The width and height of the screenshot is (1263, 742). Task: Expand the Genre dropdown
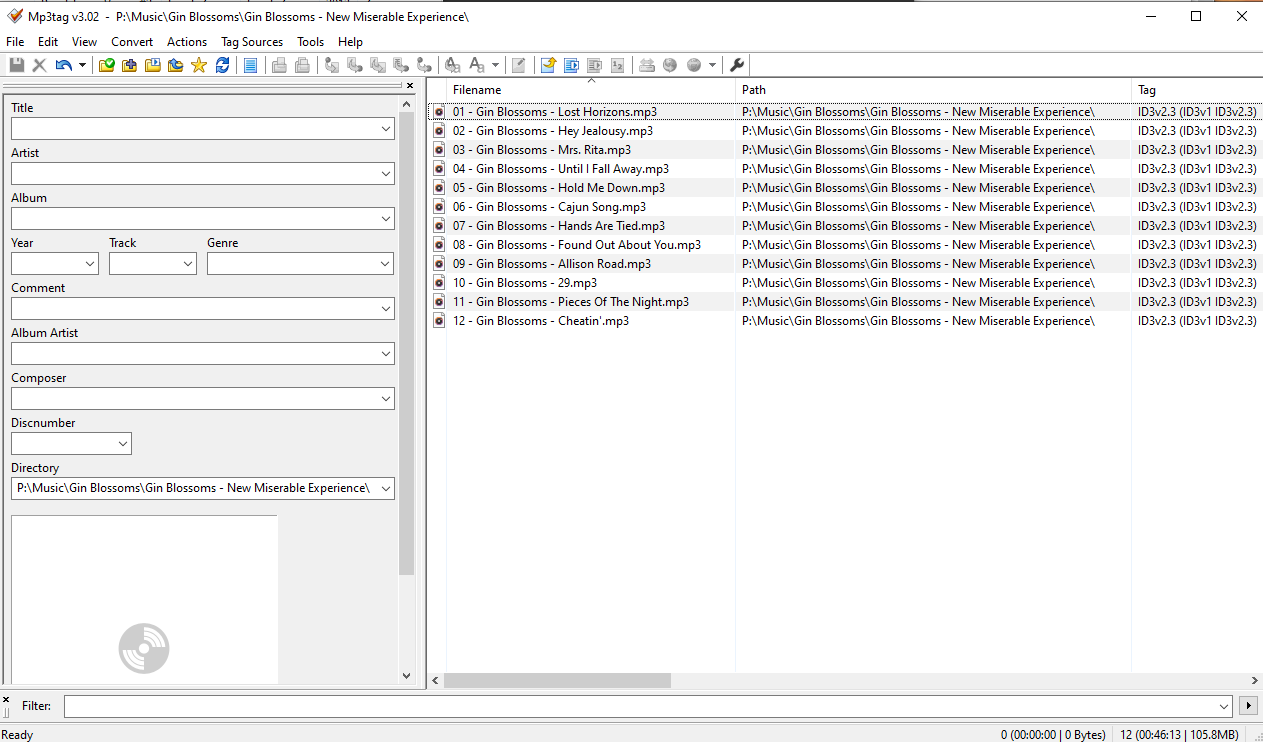(386, 264)
